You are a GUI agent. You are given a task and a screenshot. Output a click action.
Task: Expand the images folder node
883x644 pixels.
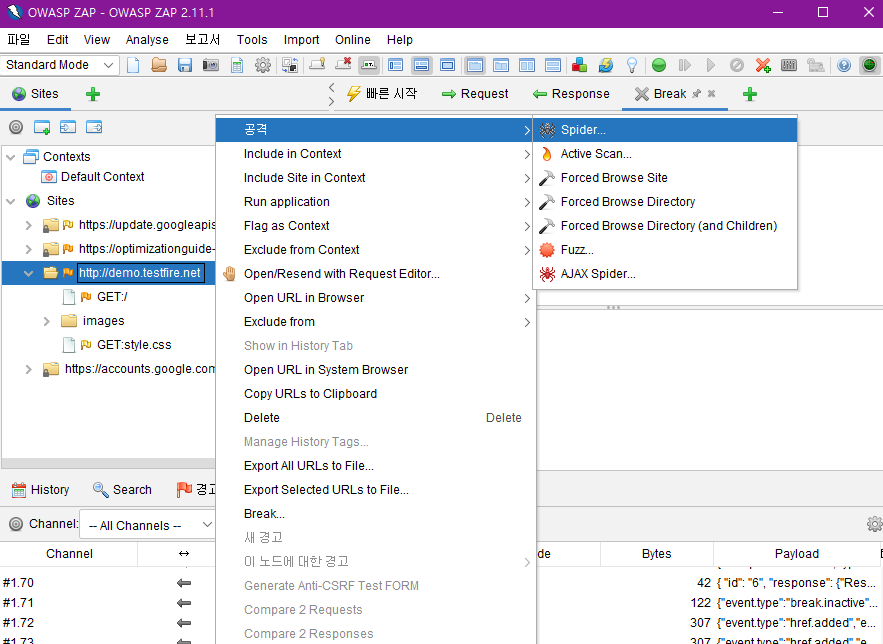(x=47, y=321)
